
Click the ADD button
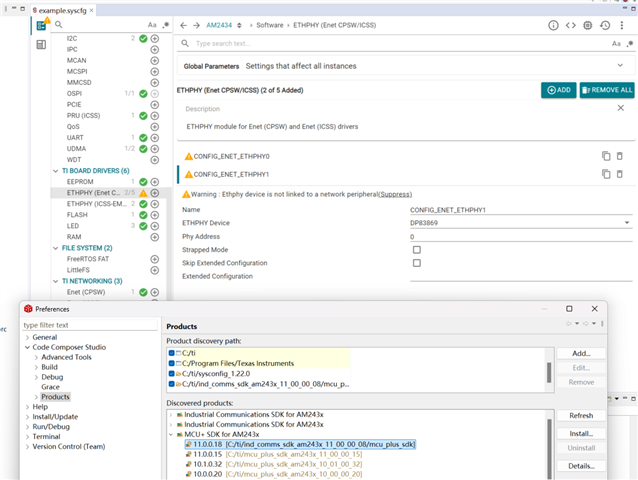coord(558,90)
